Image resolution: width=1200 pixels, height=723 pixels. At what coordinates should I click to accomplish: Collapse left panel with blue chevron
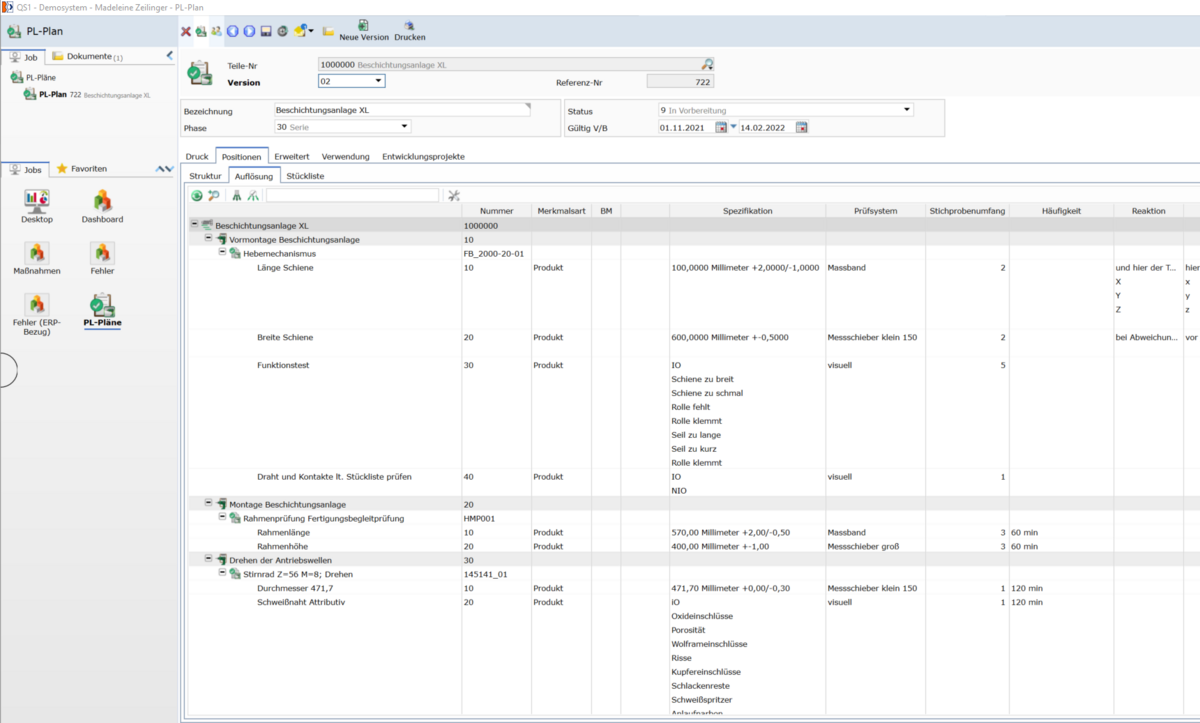(x=169, y=56)
